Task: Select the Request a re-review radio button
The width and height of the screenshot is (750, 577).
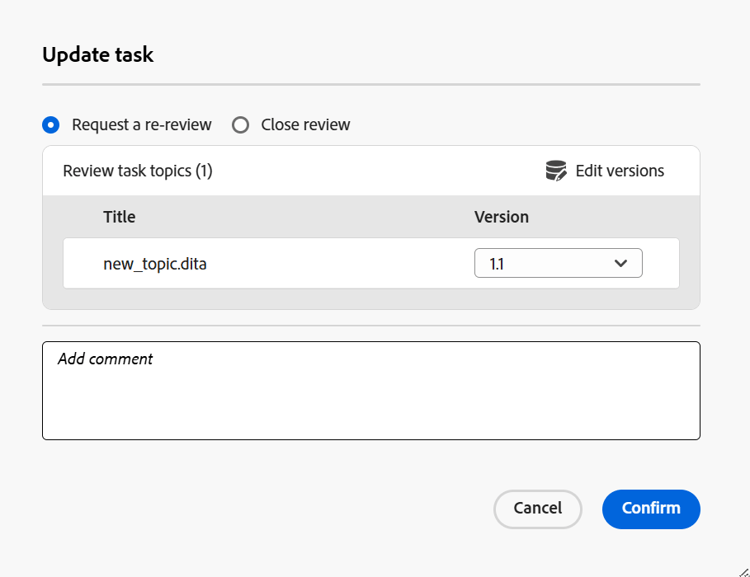Action: 51,125
